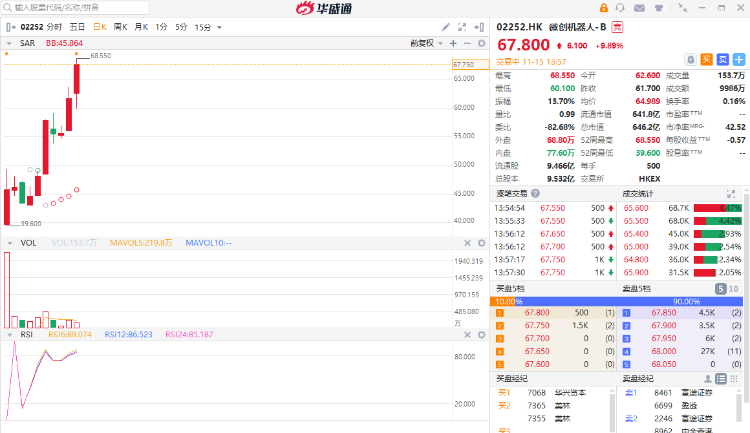Click the blue 卖 sell button

(722, 59)
